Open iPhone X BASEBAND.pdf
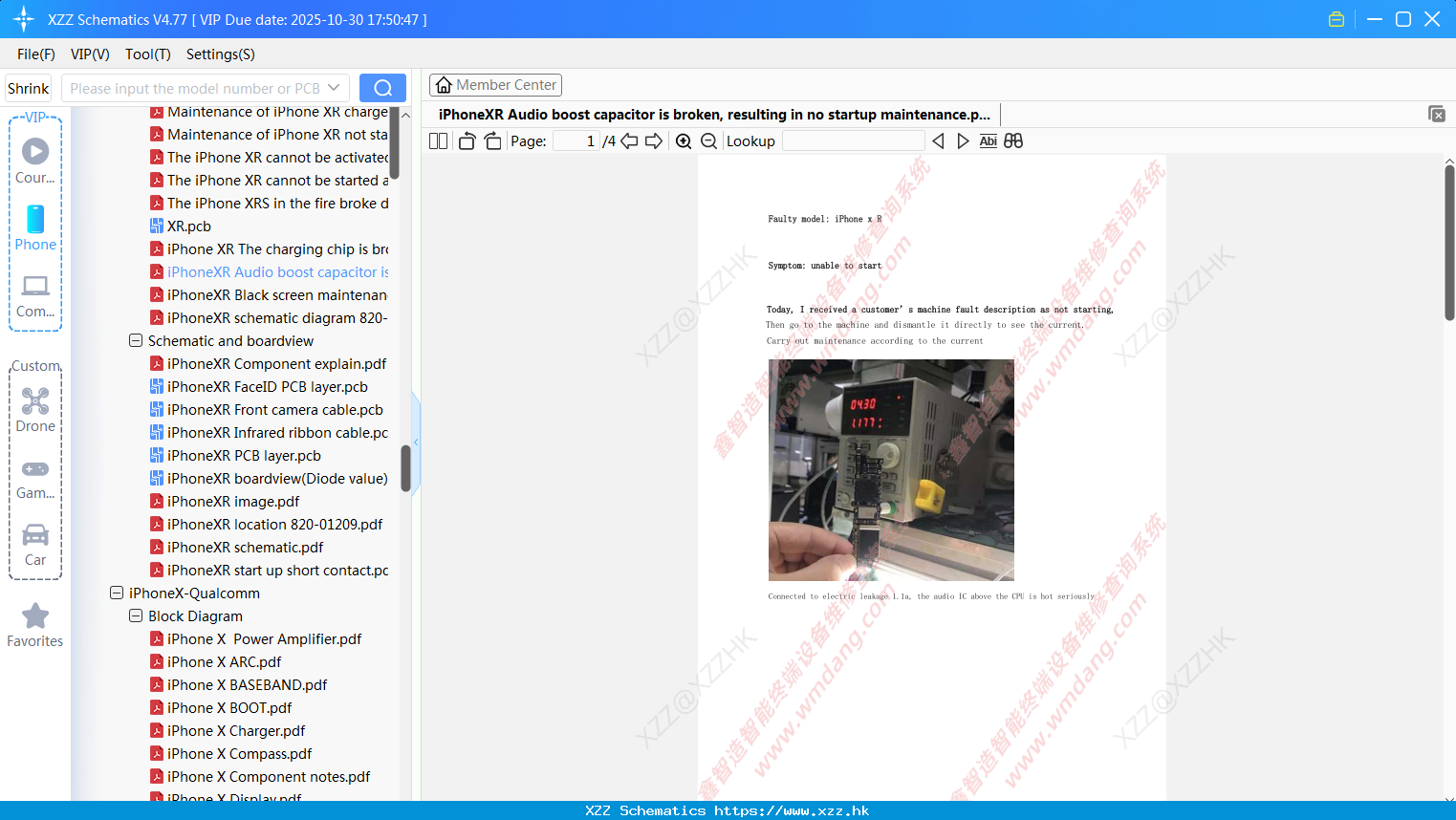Screen dimensions: 1456x820 pos(248,684)
